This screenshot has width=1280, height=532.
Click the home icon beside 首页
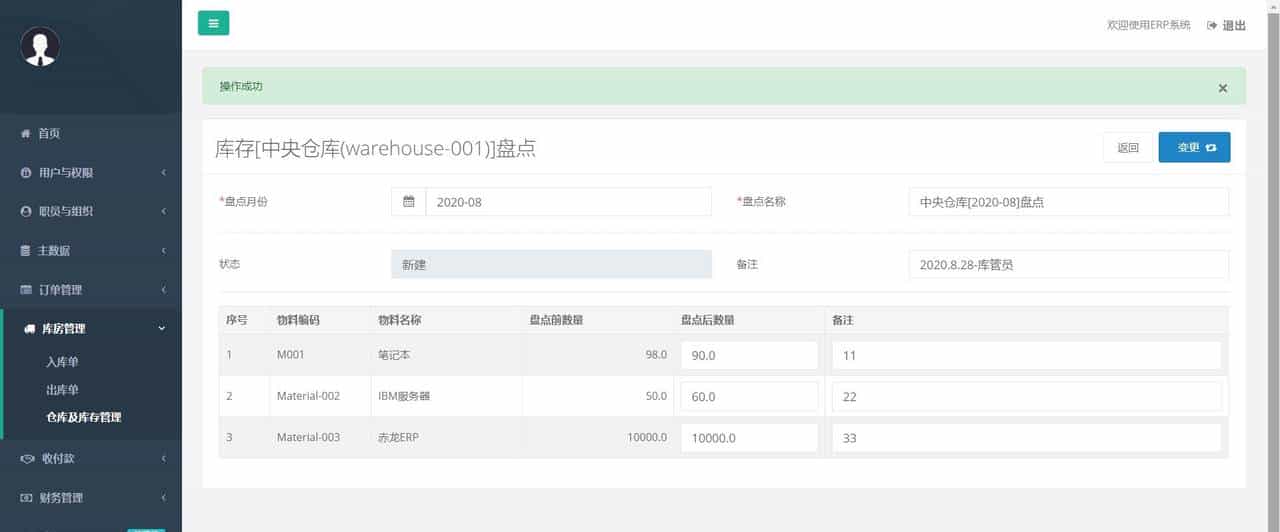[x=26, y=133]
